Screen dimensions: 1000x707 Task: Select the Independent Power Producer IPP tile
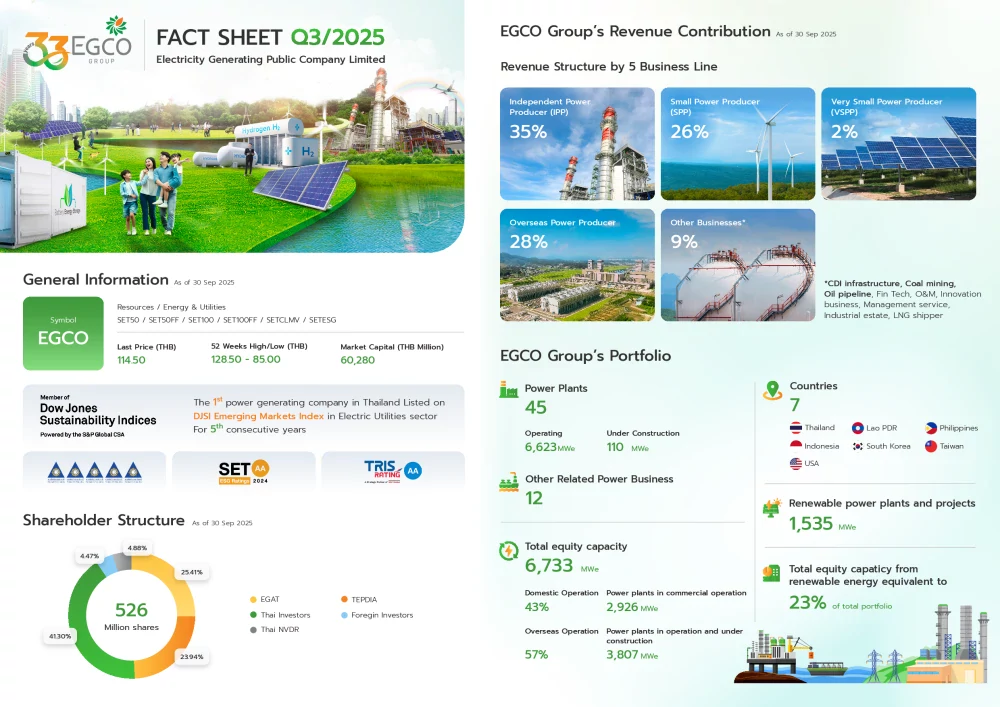tap(577, 143)
